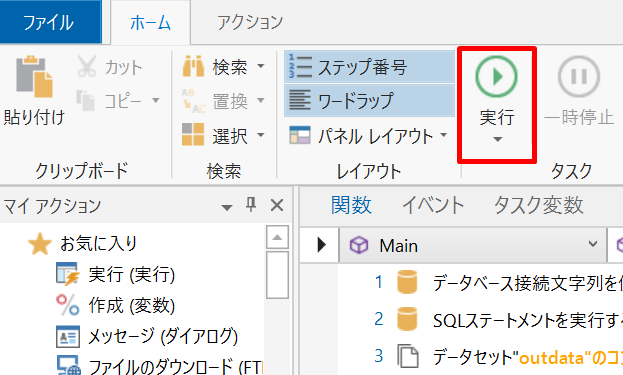The image size is (623, 375).
Task: Click the メッセージ dialog icon
Action: coord(68,336)
